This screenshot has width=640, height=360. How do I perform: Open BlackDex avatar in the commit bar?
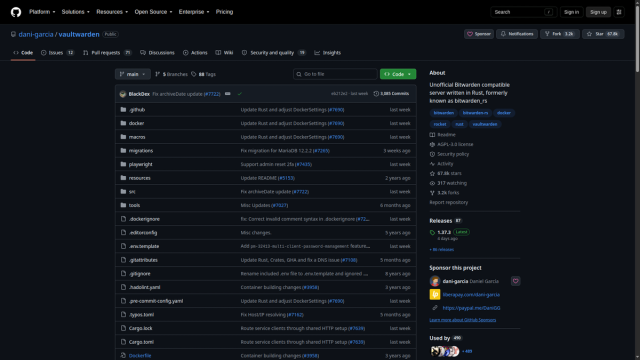click(x=123, y=94)
